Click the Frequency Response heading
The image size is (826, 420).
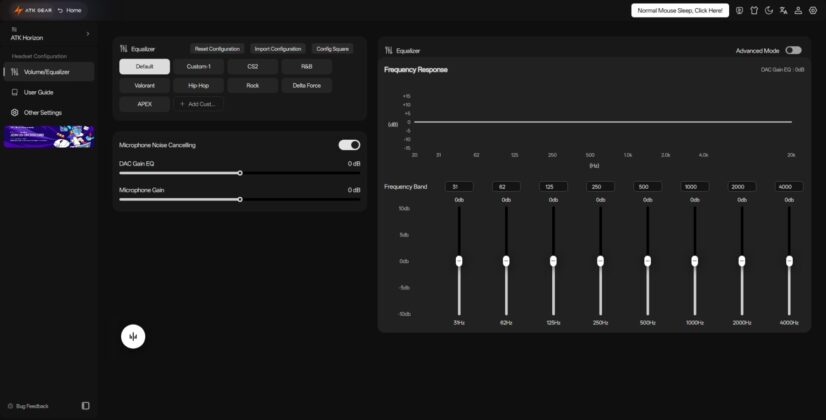416,70
